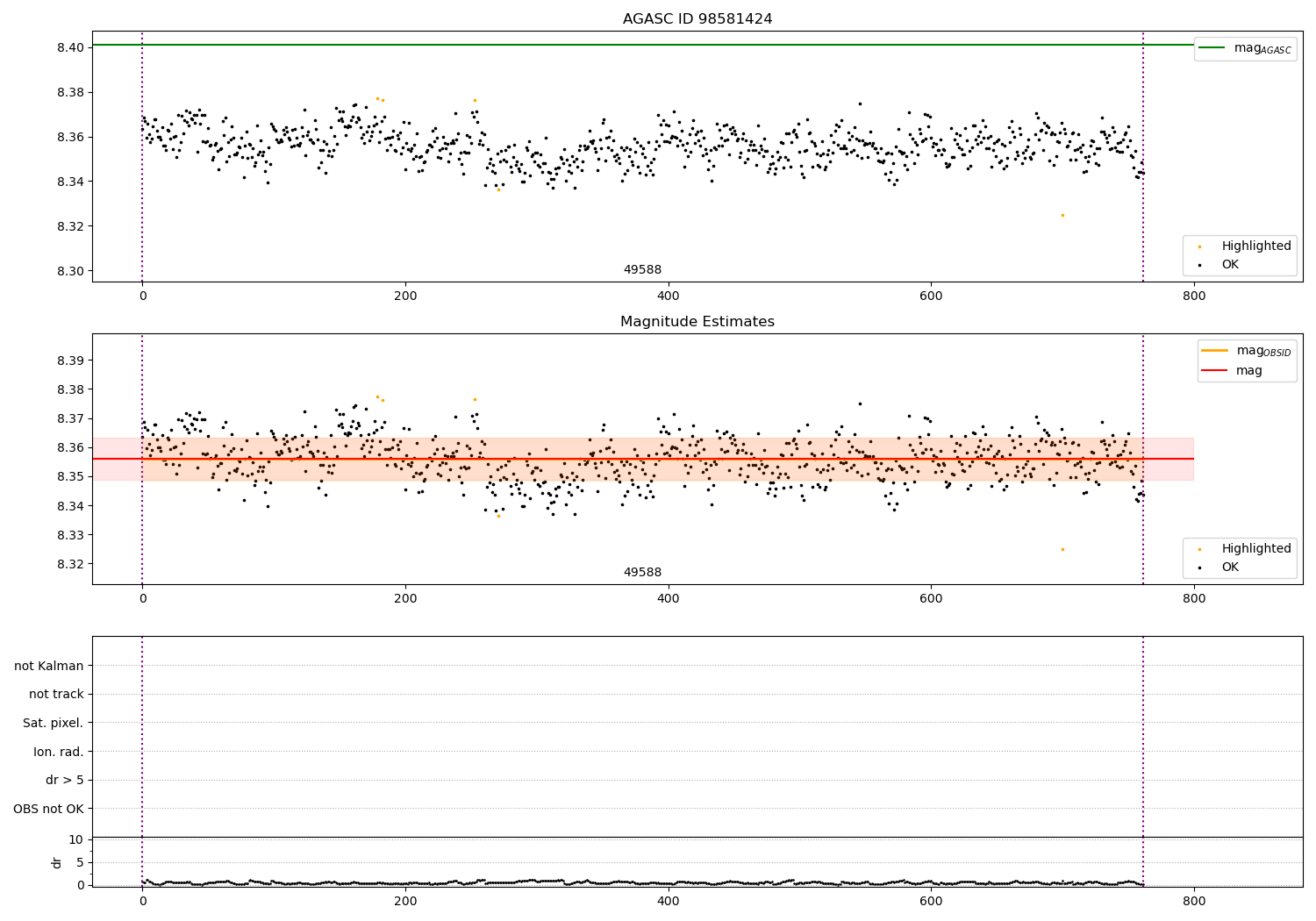Click the green mag AGASC legend line
The image size is (1316, 921).
tap(1212, 48)
